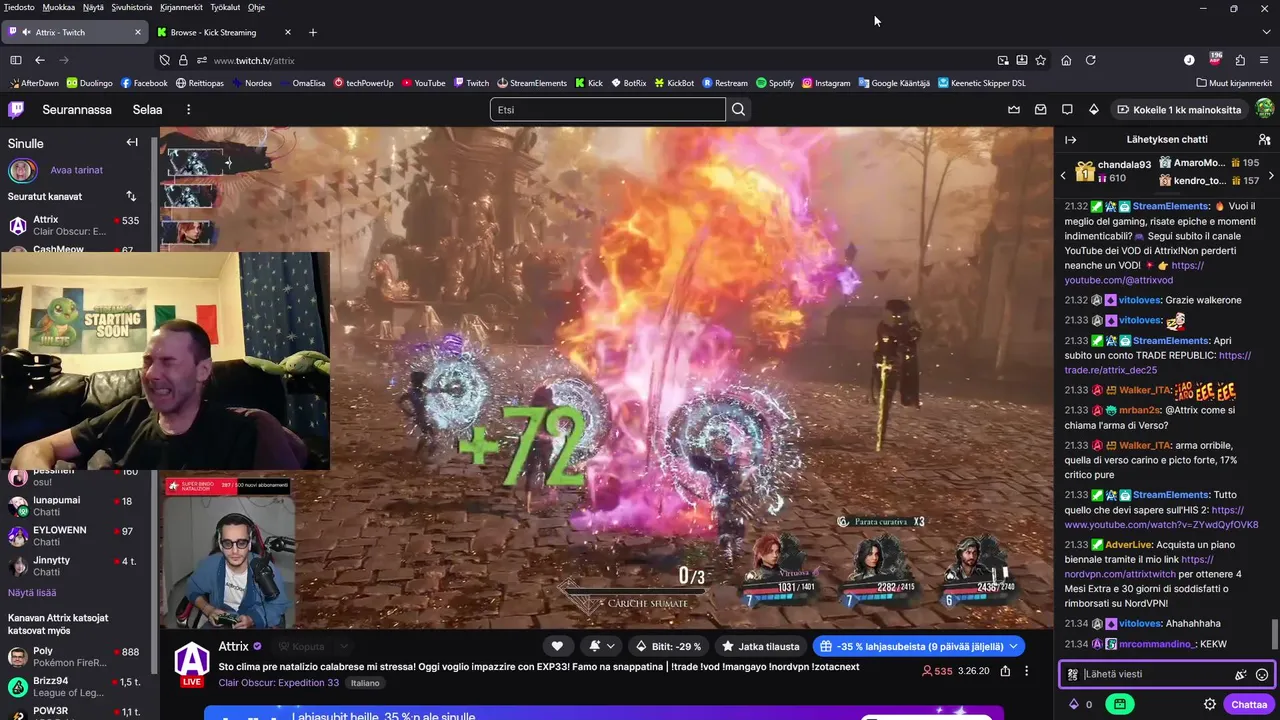The image size is (1280, 720).
Task: Bookmark this page with the star
Action: click(1040, 60)
